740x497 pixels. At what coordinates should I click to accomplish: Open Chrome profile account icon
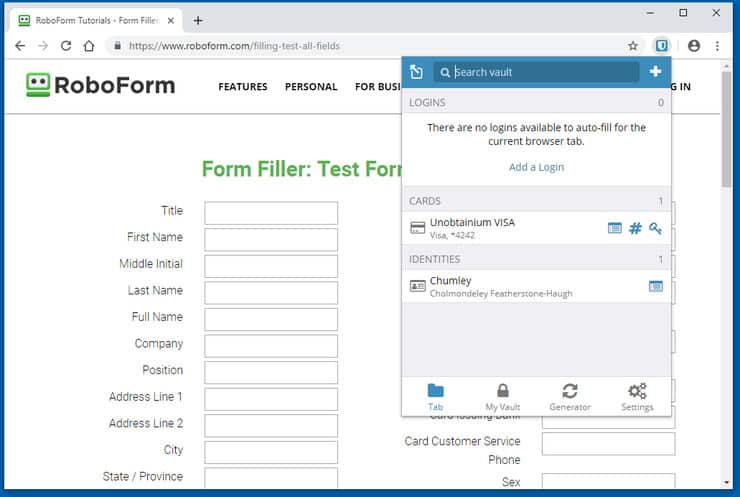pyautogui.click(x=694, y=46)
